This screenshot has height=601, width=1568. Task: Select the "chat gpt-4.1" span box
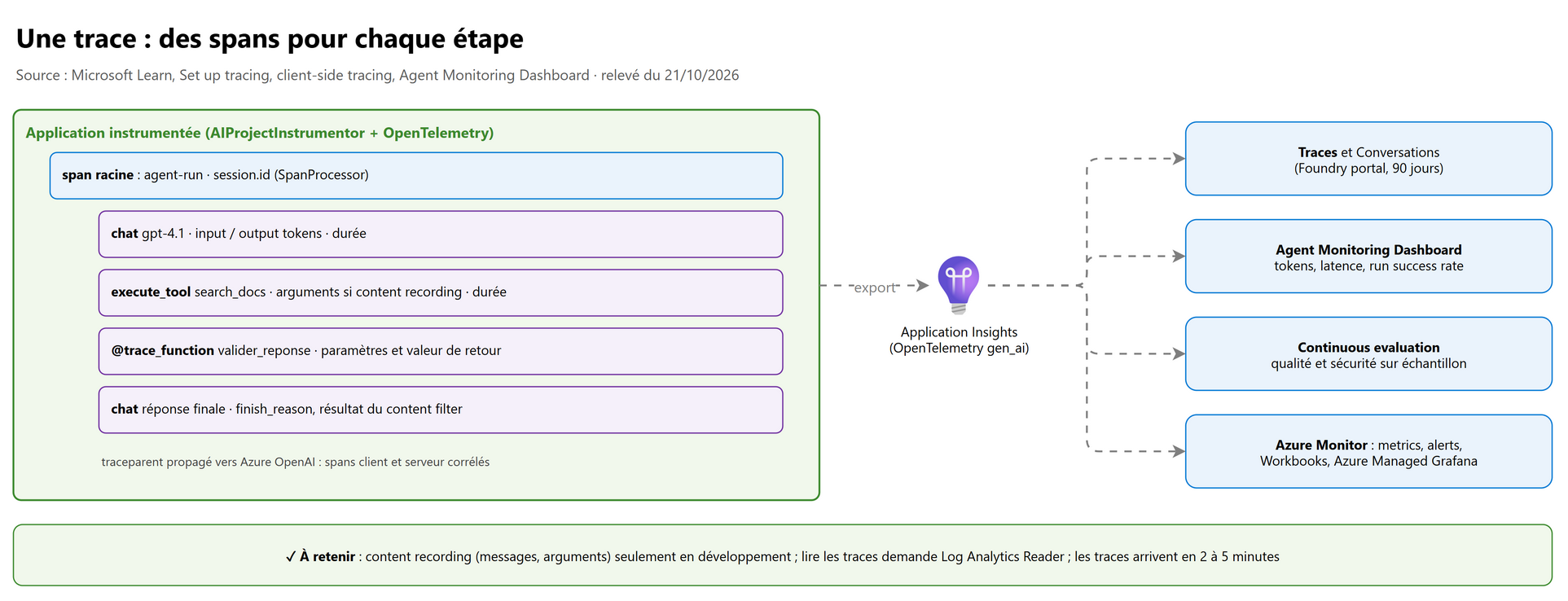click(441, 235)
